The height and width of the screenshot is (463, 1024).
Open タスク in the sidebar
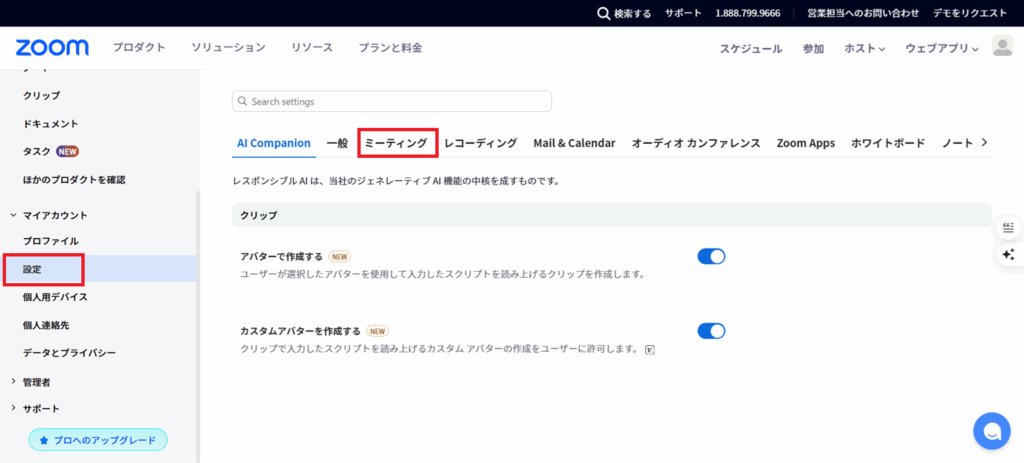coord(37,152)
